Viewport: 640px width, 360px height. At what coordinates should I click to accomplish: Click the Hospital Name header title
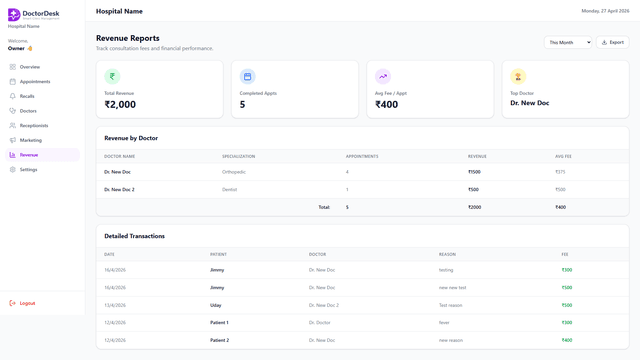(x=119, y=11)
